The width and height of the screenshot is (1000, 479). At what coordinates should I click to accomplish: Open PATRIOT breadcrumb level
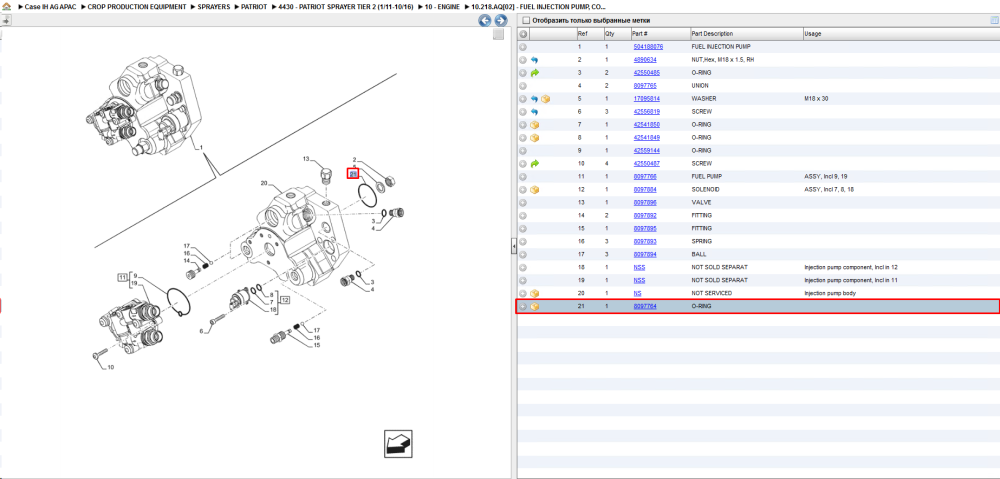click(254, 6)
